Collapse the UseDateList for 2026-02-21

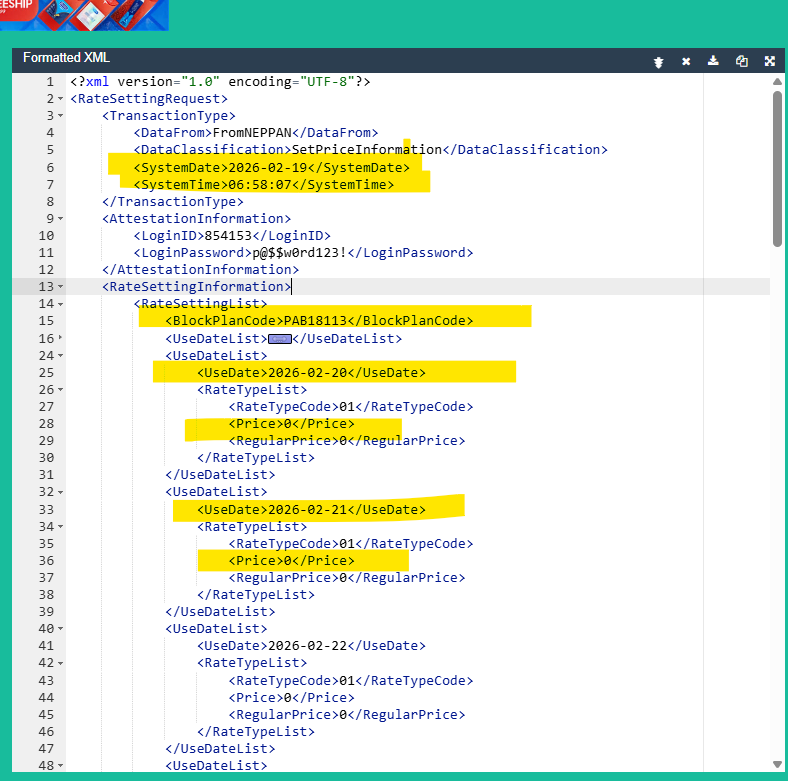coord(60,493)
